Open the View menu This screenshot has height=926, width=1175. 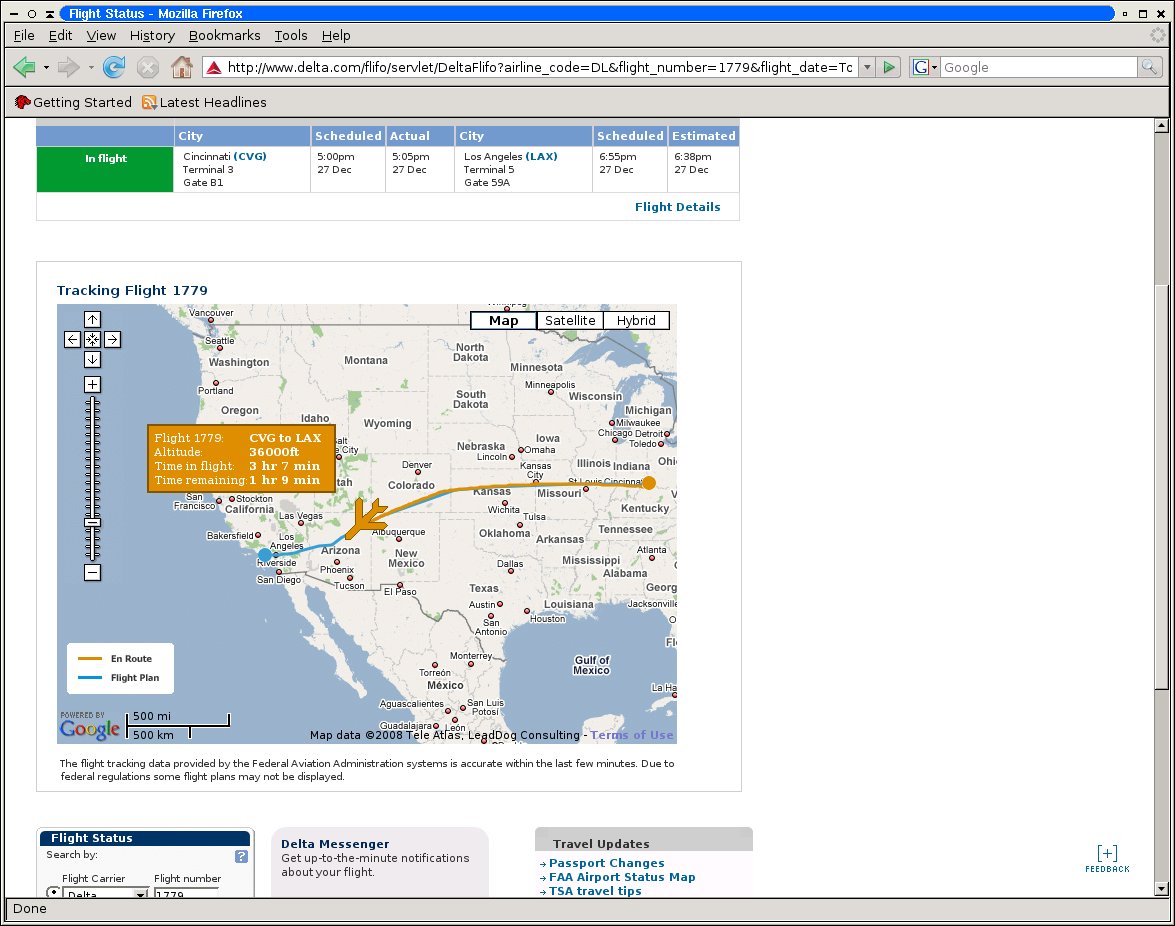101,35
